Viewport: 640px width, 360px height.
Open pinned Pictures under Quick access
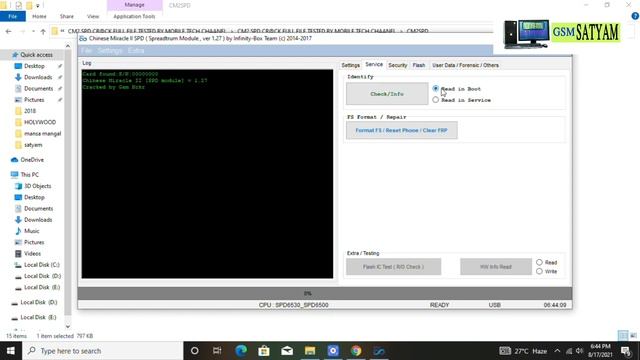coord(34,100)
